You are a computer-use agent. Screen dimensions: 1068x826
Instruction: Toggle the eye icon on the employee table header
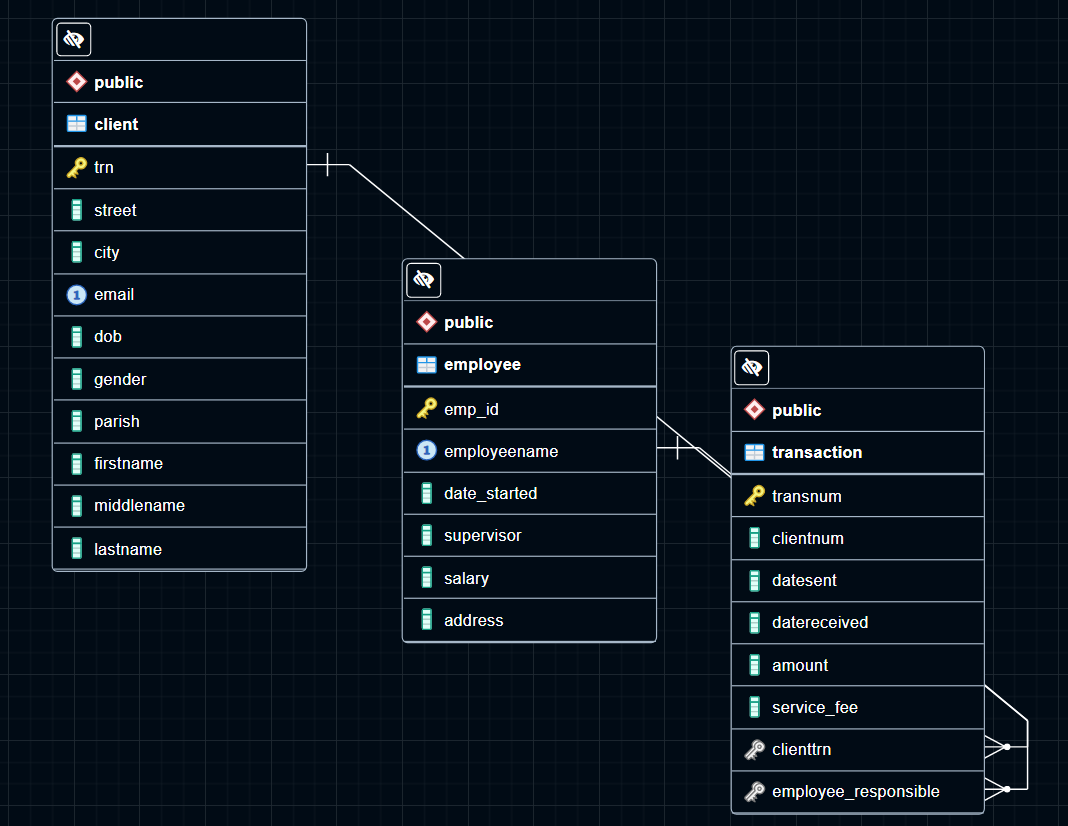423,280
